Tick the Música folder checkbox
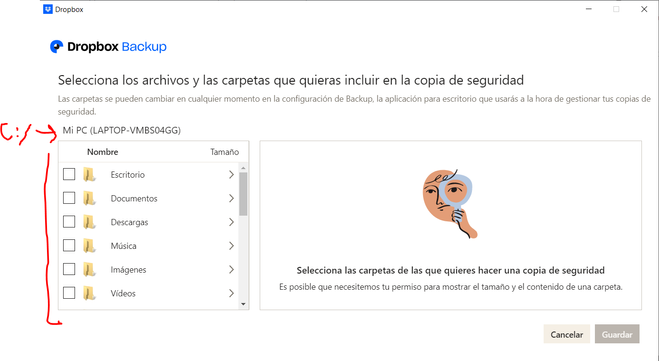 coord(69,245)
